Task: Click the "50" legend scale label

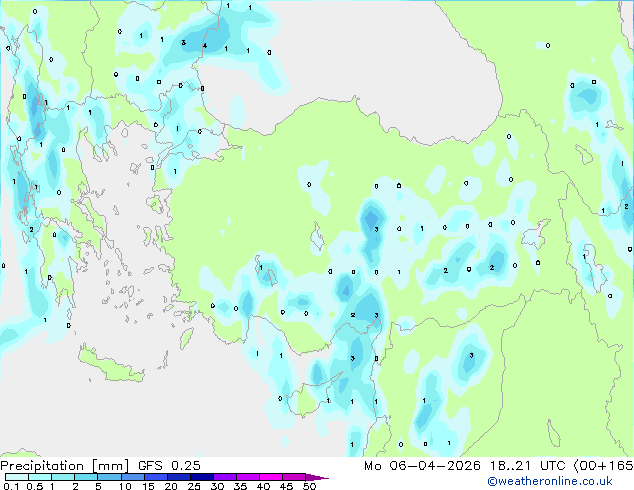Action: 309,486
